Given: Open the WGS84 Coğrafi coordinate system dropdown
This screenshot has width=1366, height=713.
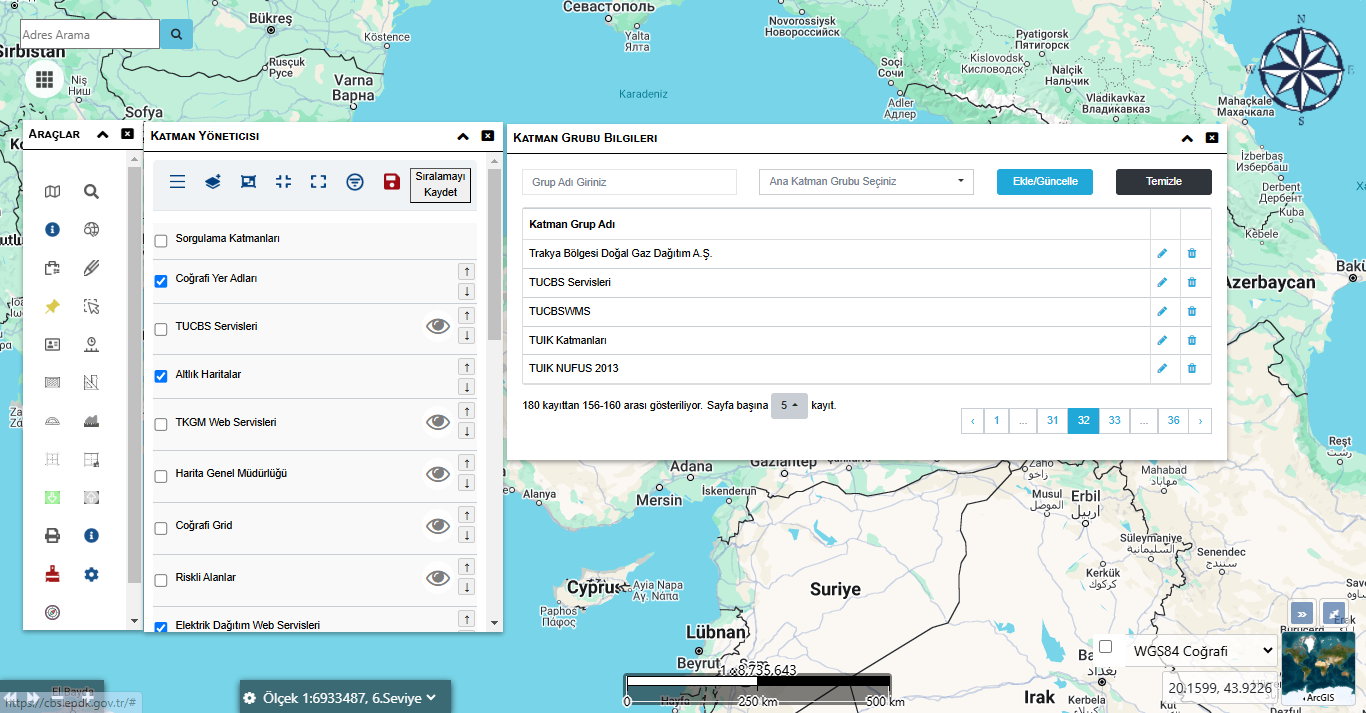Looking at the screenshot, I should click(x=1201, y=651).
